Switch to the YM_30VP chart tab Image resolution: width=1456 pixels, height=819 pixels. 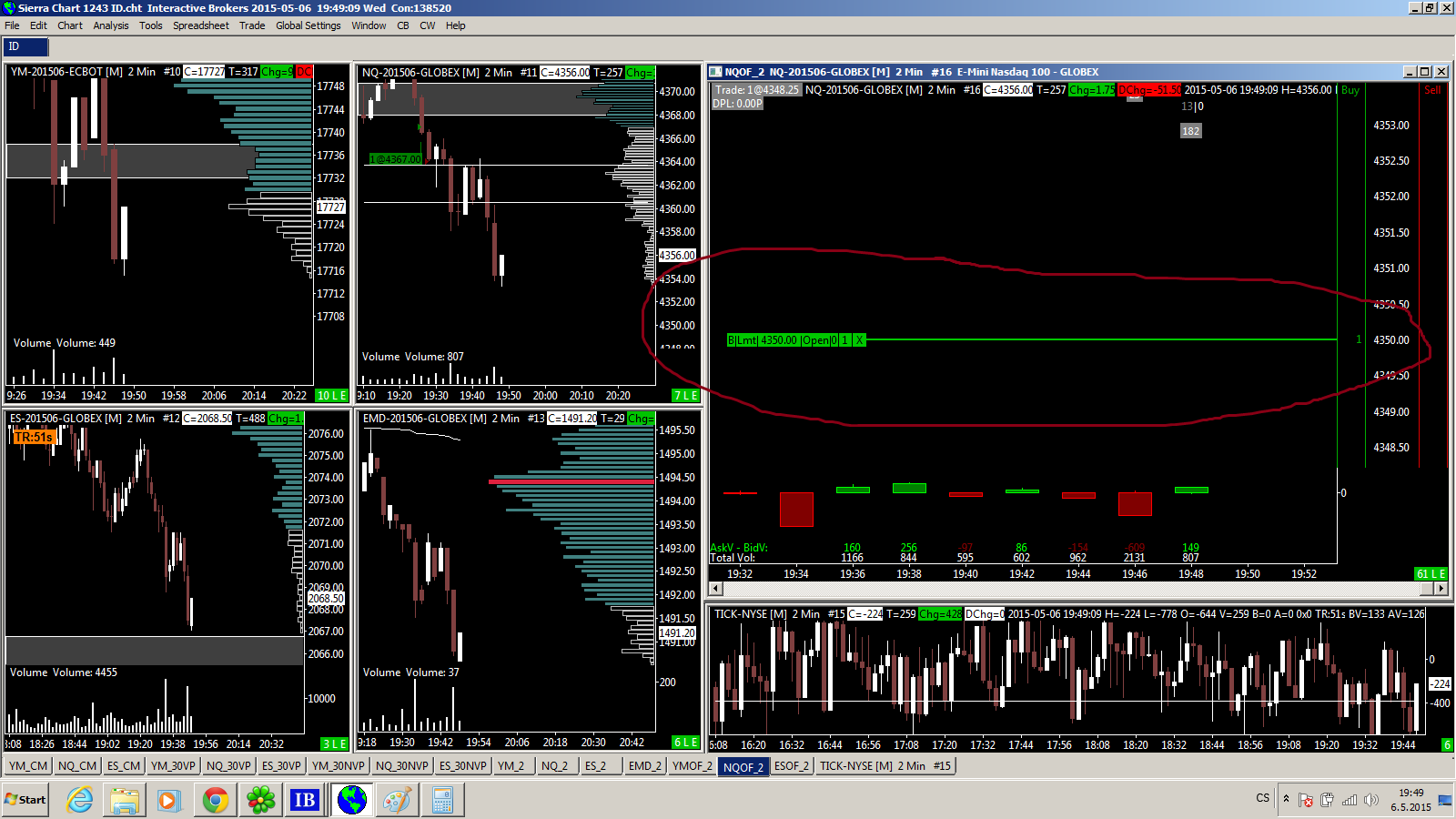(x=173, y=766)
